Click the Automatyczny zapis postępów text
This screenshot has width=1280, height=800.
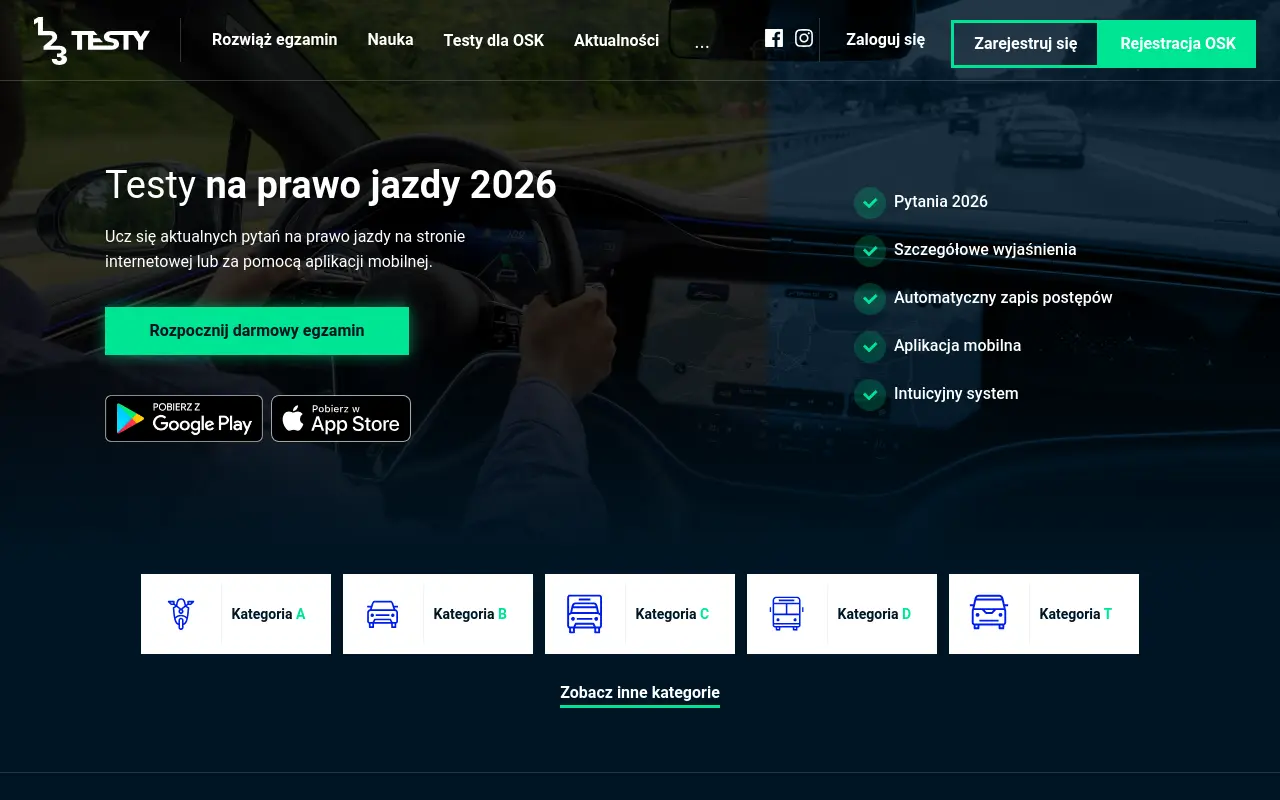pos(1003,298)
